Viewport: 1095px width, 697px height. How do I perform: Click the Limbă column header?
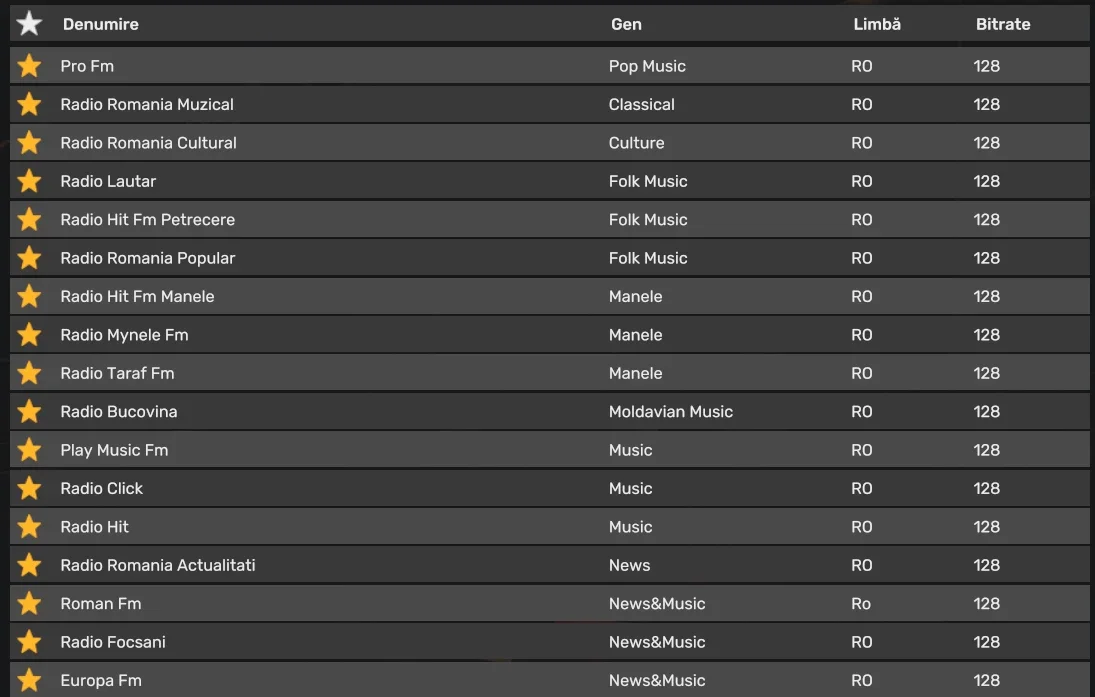click(877, 24)
